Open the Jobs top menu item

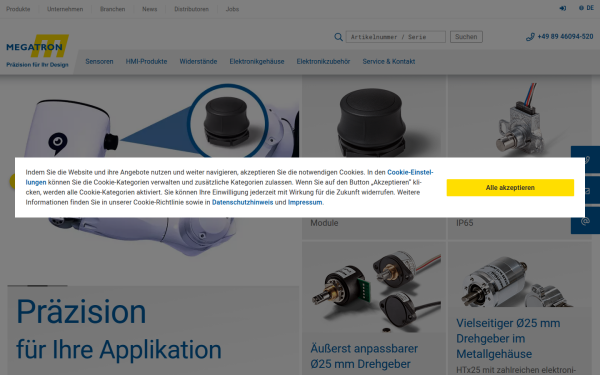point(232,9)
